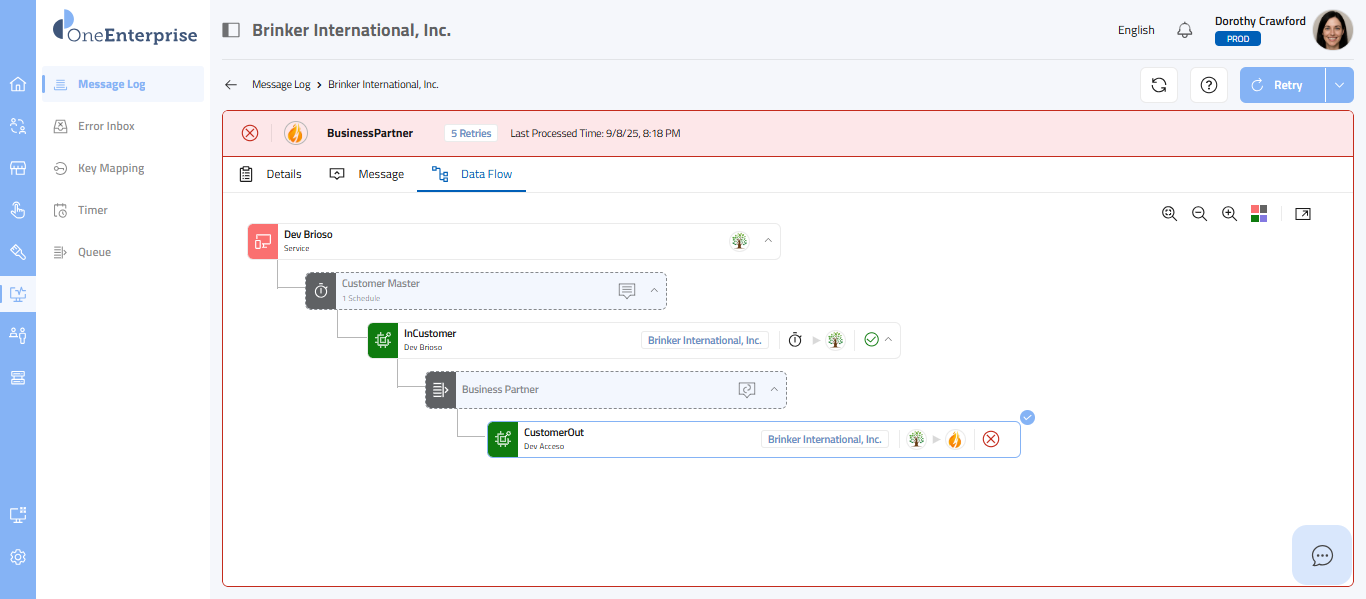This screenshot has width=1366, height=599.
Task: Open the notifications bell
Action: (x=1185, y=30)
